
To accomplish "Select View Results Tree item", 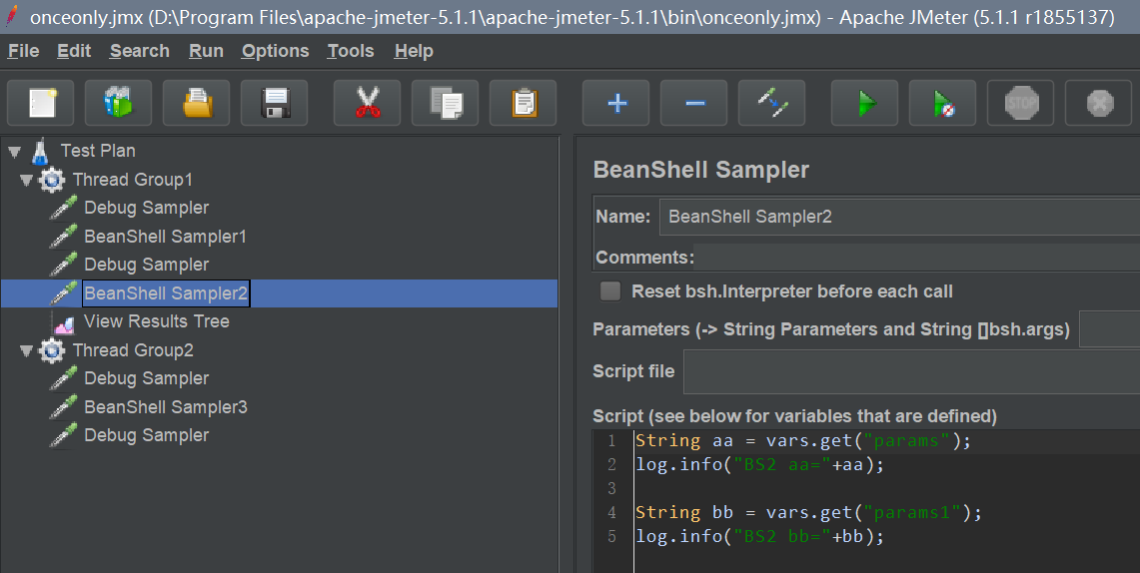I will [156, 321].
